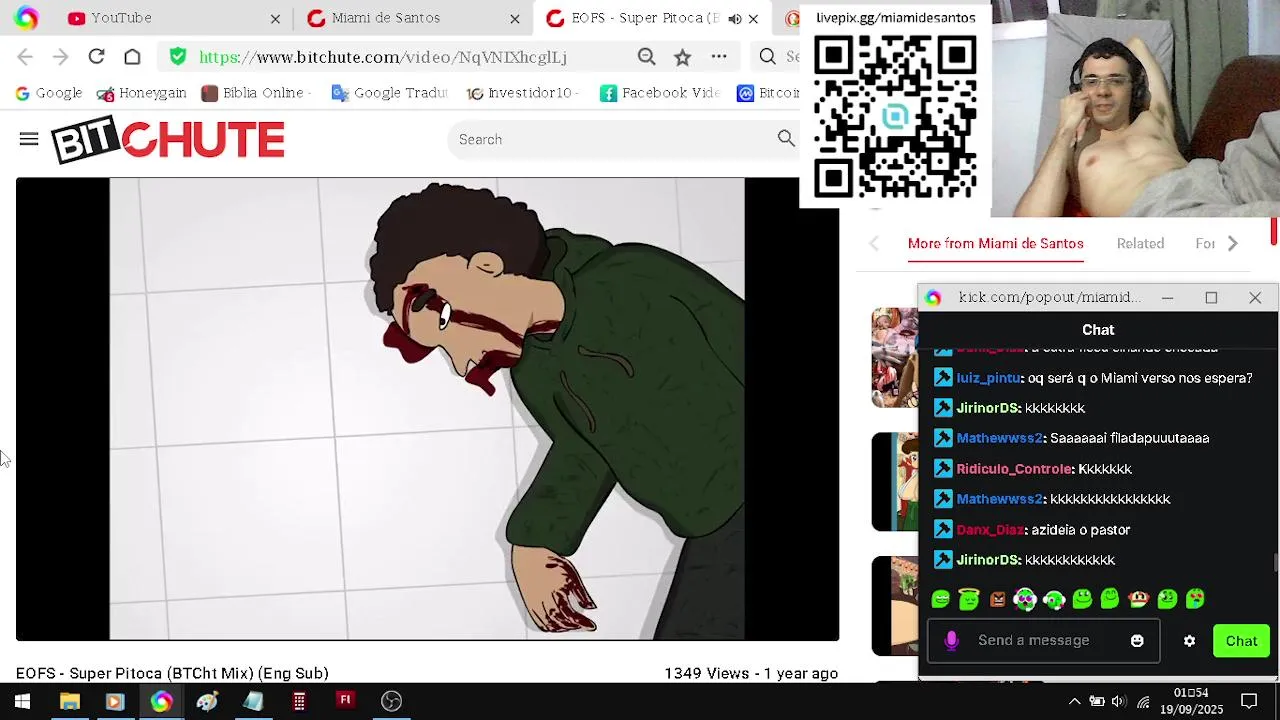Screen dimensions: 1280x720
Task: Go to browser home page icon
Action: (132, 57)
